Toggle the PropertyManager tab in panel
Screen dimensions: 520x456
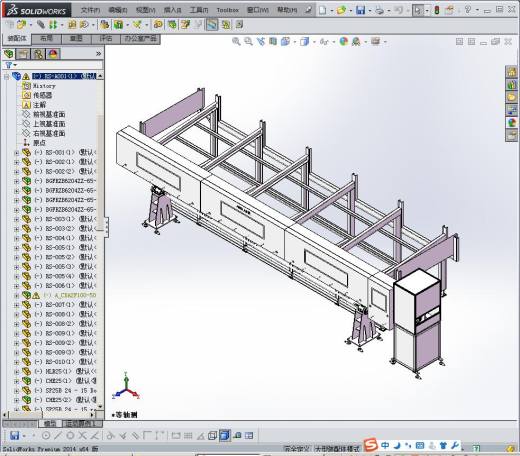23,54
